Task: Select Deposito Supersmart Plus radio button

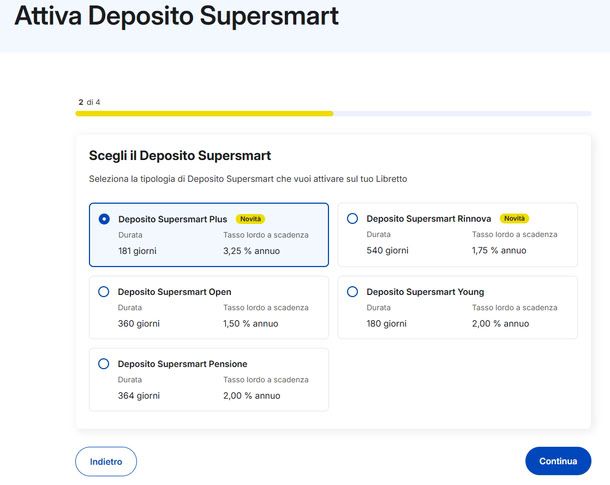Action: 104,219
